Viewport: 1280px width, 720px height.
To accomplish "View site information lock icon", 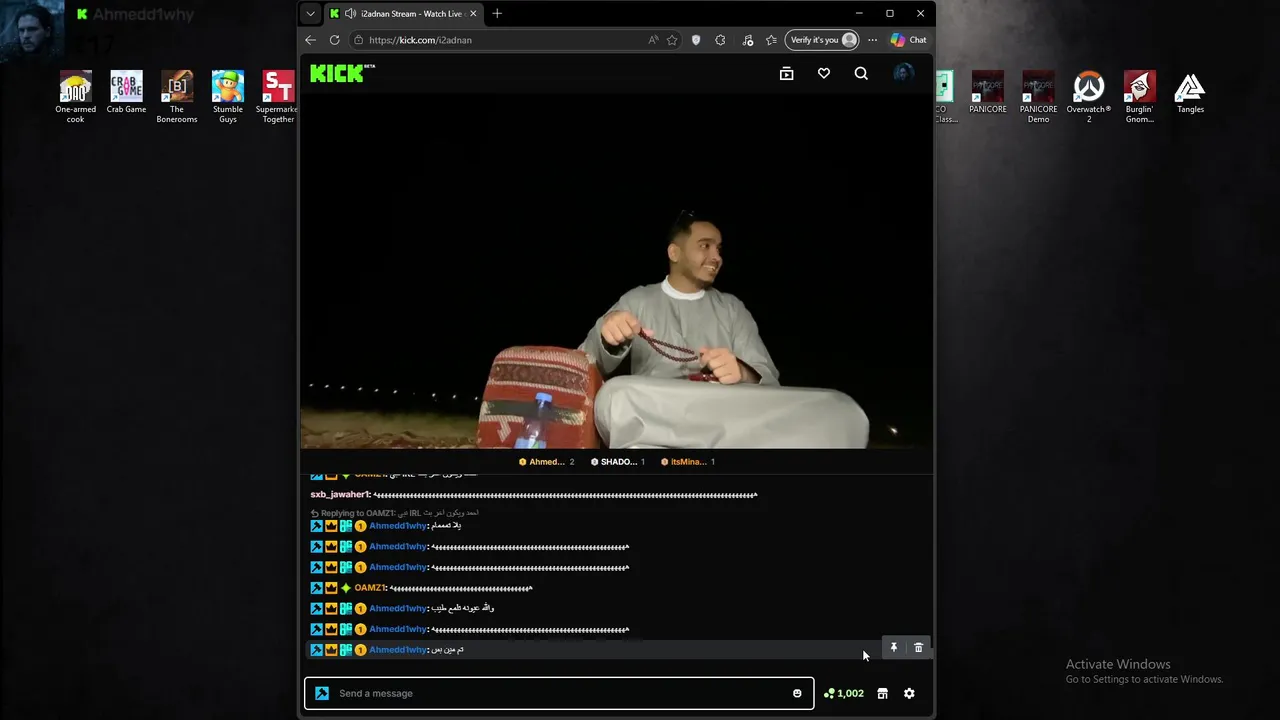I will (358, 40).
